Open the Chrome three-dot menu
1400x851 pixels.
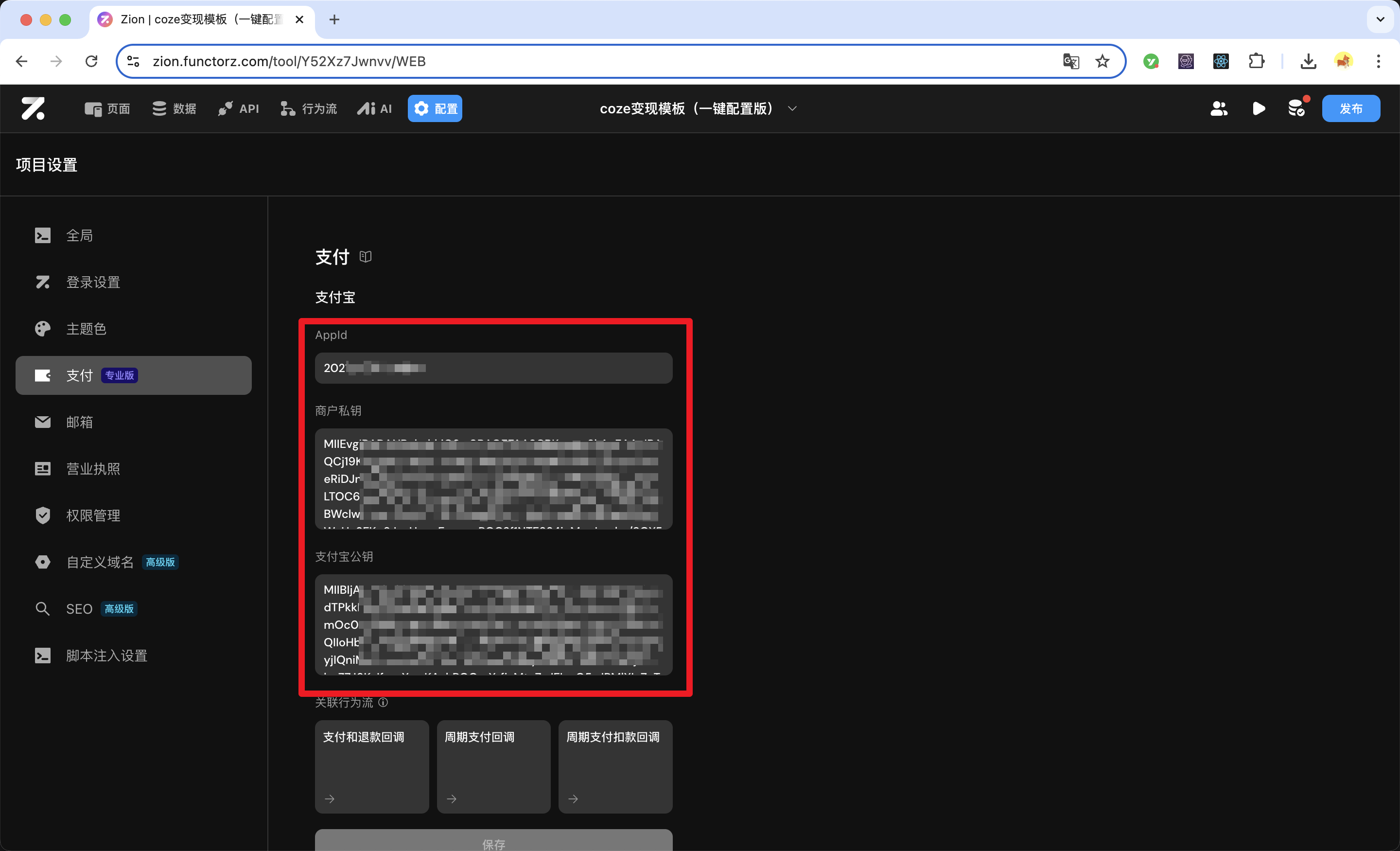pos(1379,61)
